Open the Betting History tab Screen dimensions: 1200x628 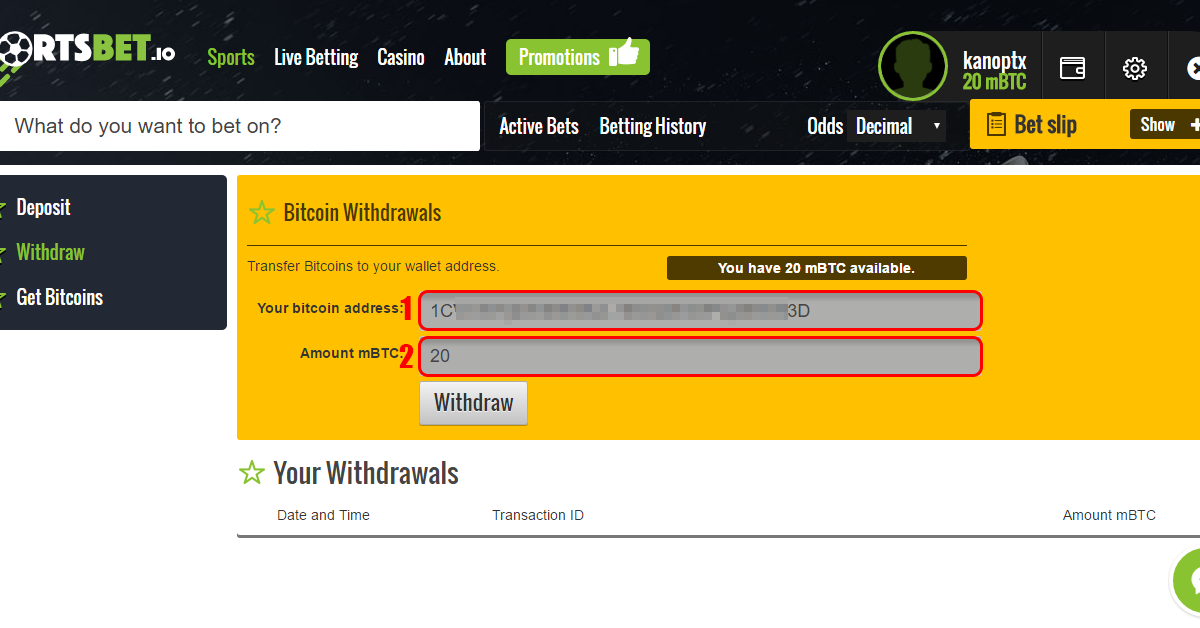click(653, 126)
